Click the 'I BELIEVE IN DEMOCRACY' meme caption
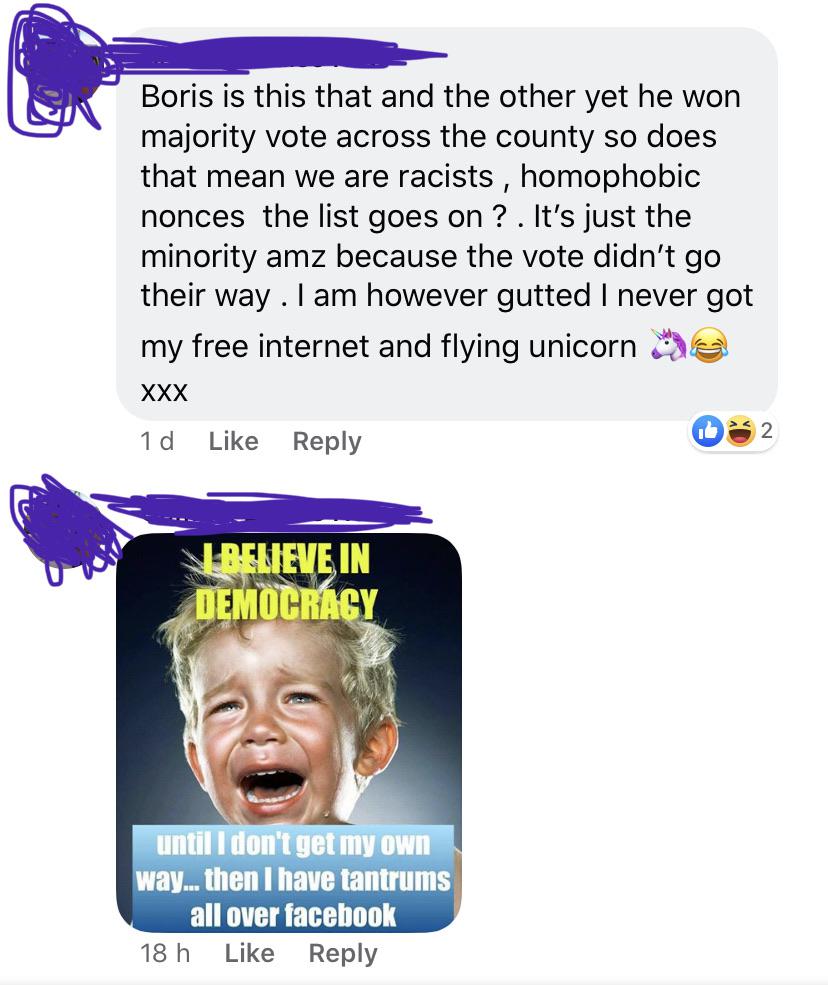Viewport: 828px width, 985px height. (286, 581)
